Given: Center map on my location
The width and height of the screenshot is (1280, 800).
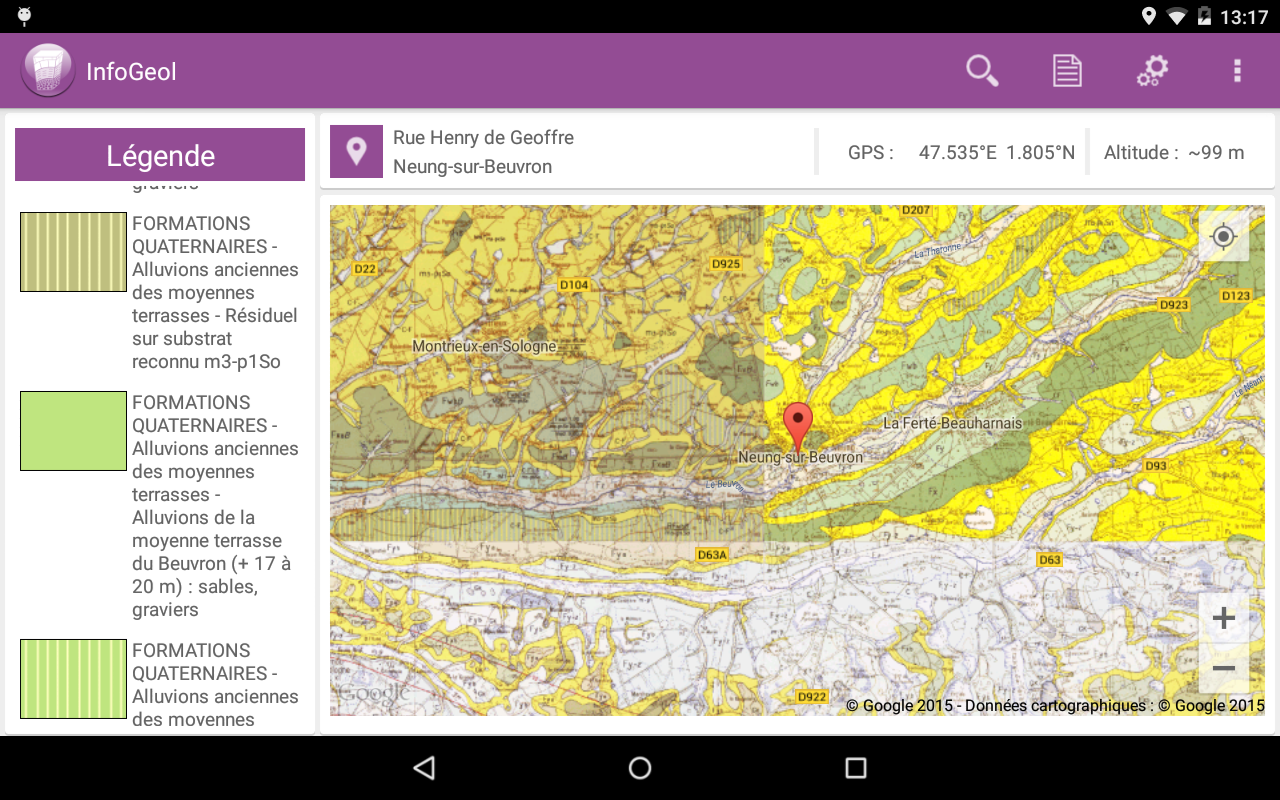Looking at the screenshot, I should pos(1224,237).
